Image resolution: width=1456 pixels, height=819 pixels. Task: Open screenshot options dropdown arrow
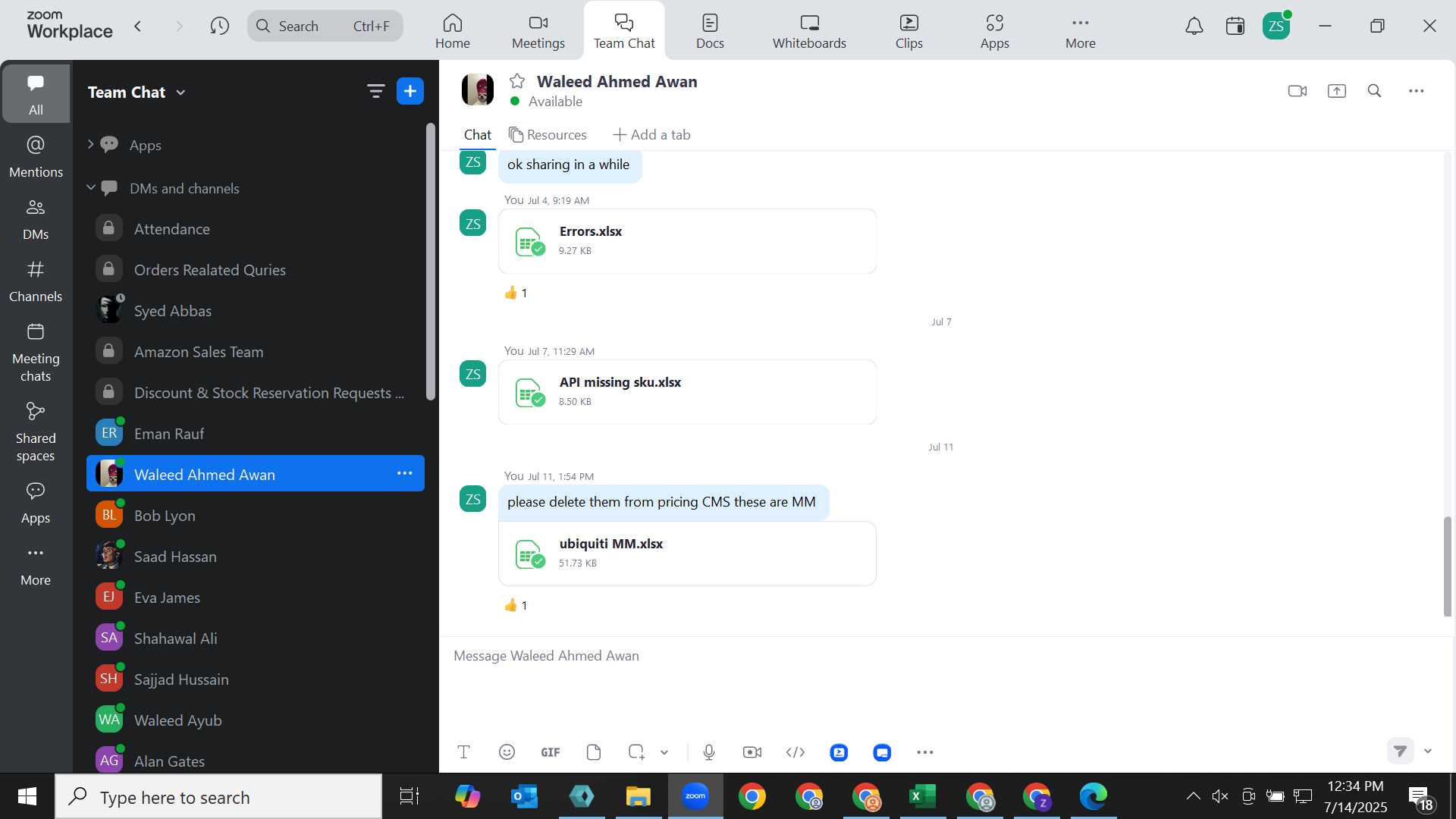664,752
